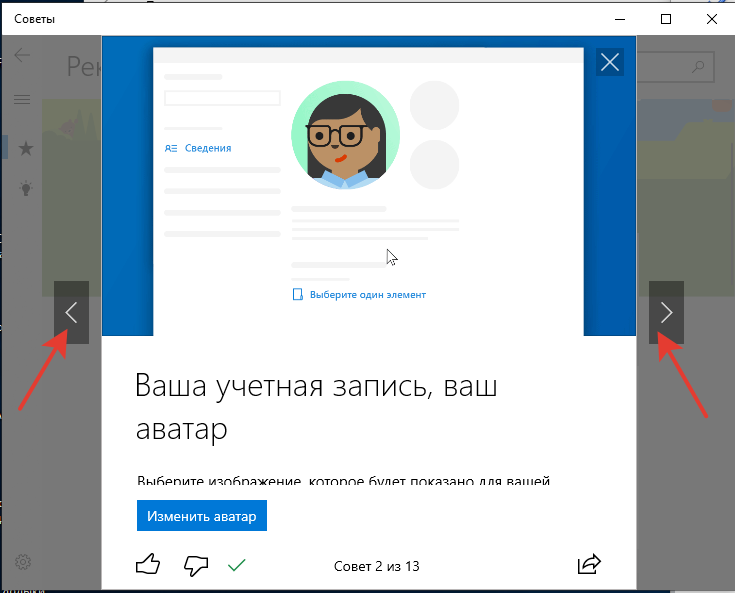Maximize the Советы window
The image size is (735, 593).
click(x=666, y=19)
